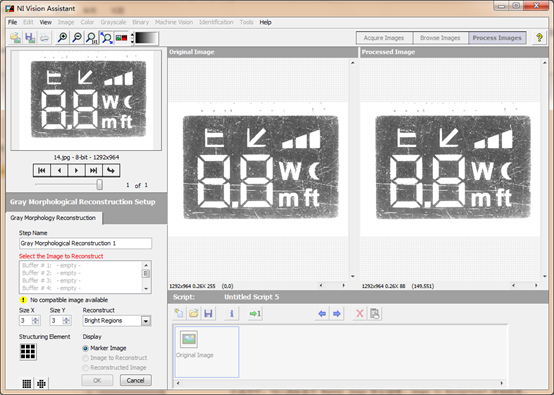This screenshot has height=395, width=554.
Task: Click the 3x3 structuring element grid
Action: click(28, 352)
